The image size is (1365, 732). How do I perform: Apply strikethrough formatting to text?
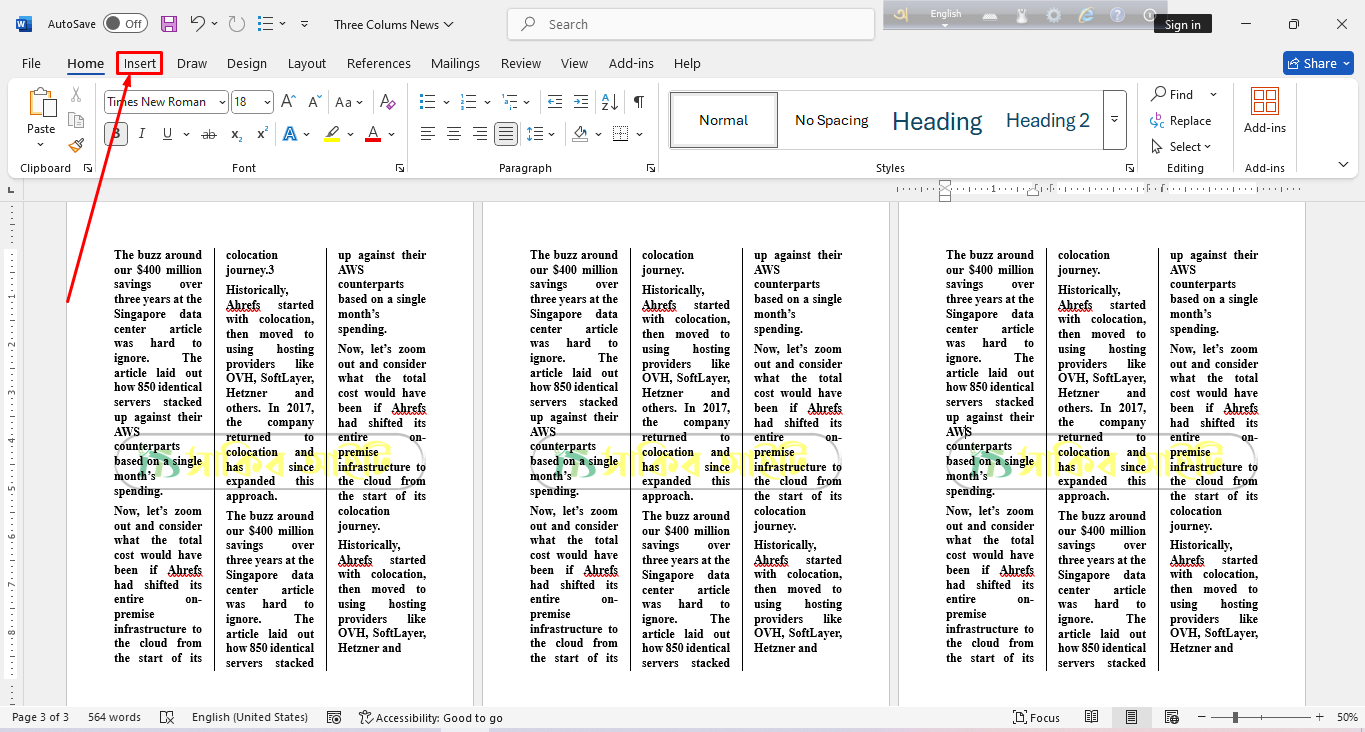pyautogui.click(x=208, y=134)
